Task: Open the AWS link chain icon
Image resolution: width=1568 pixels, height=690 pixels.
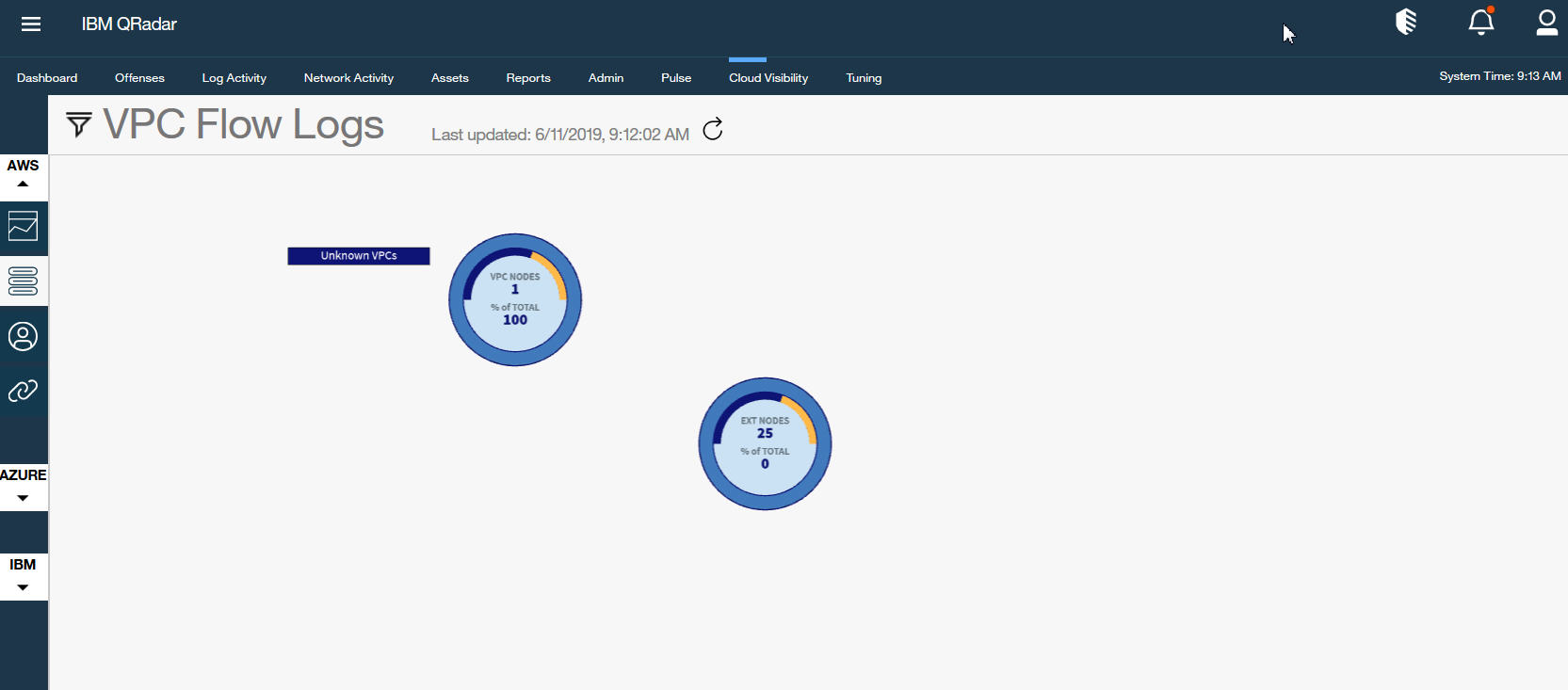Action: pos(24,391)
